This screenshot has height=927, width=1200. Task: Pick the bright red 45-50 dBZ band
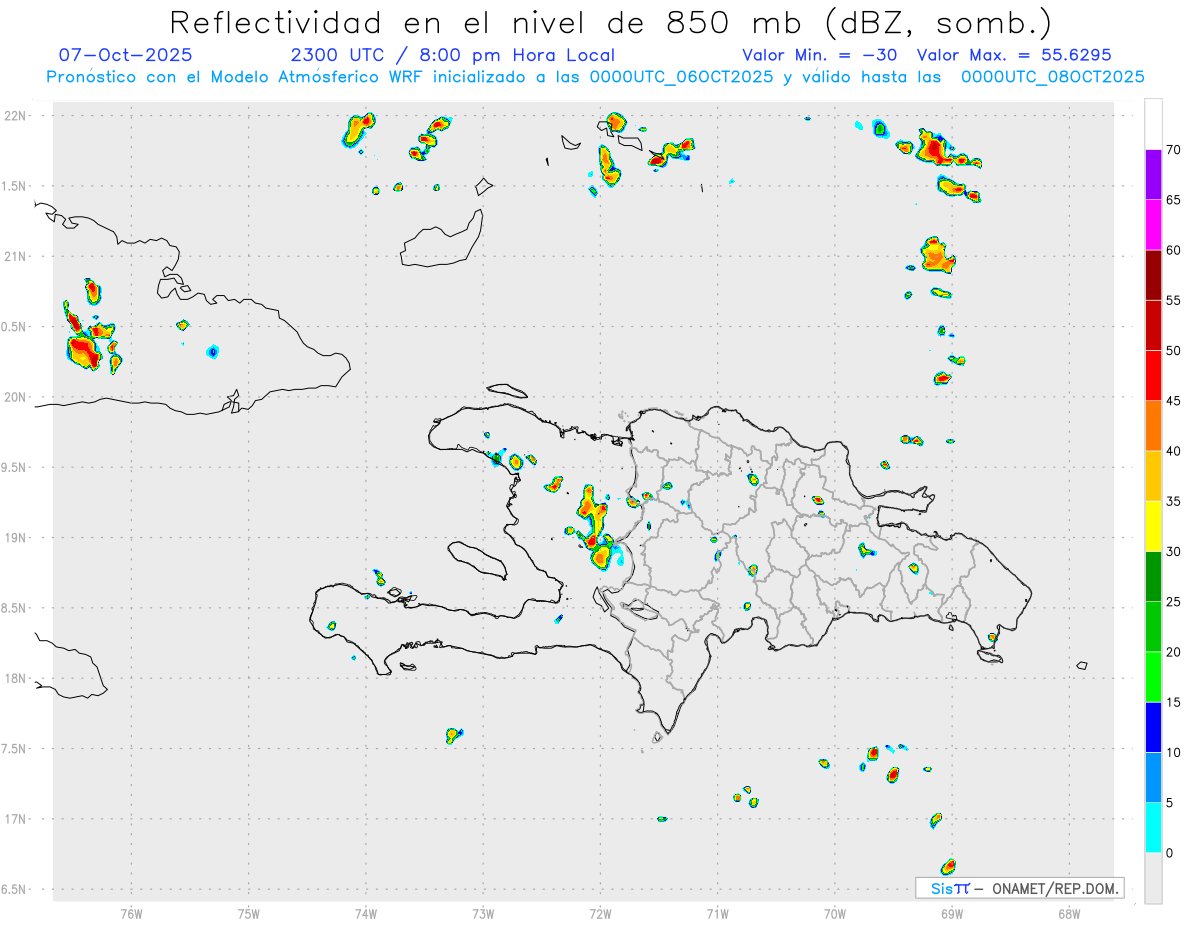point(1153,375)
